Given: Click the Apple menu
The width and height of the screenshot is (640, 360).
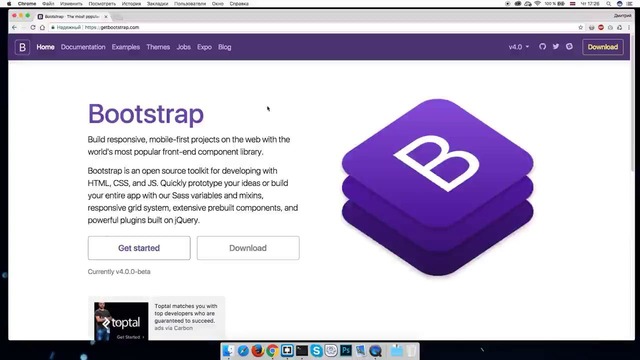Looking at the screenshot, I should pos(9,4).
